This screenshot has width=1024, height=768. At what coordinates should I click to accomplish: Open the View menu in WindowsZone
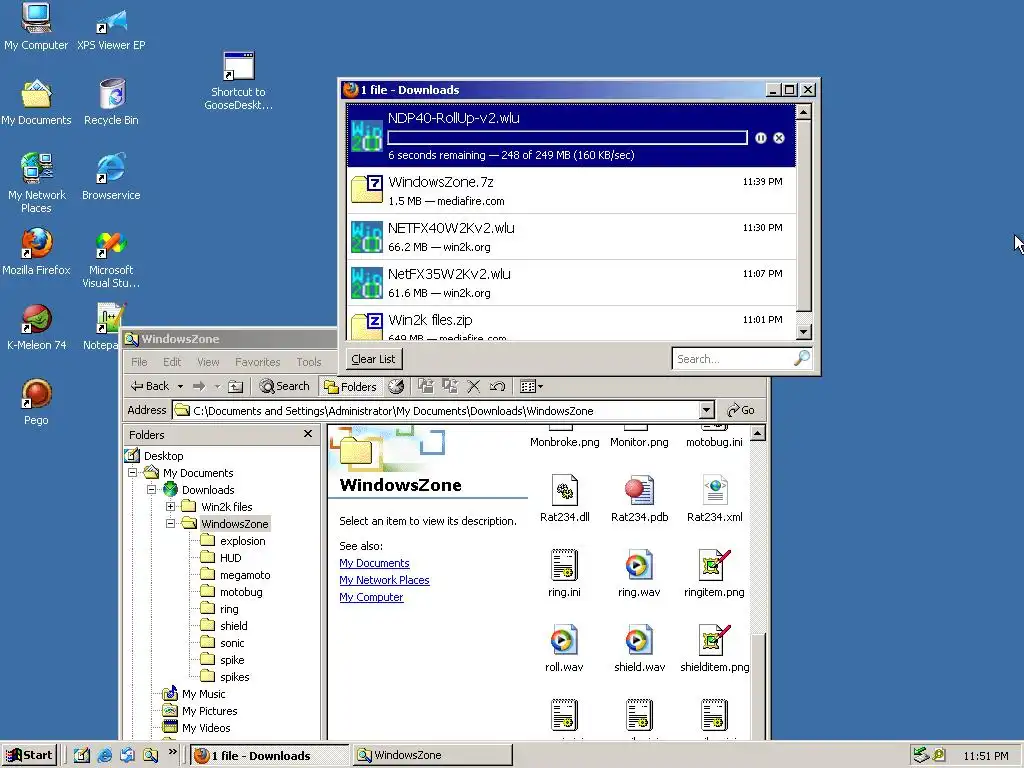[208, 362]
